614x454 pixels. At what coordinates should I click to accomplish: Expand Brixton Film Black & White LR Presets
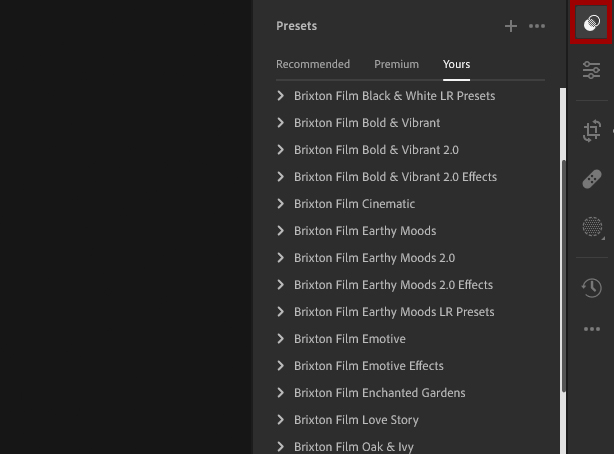click(394, 96)
